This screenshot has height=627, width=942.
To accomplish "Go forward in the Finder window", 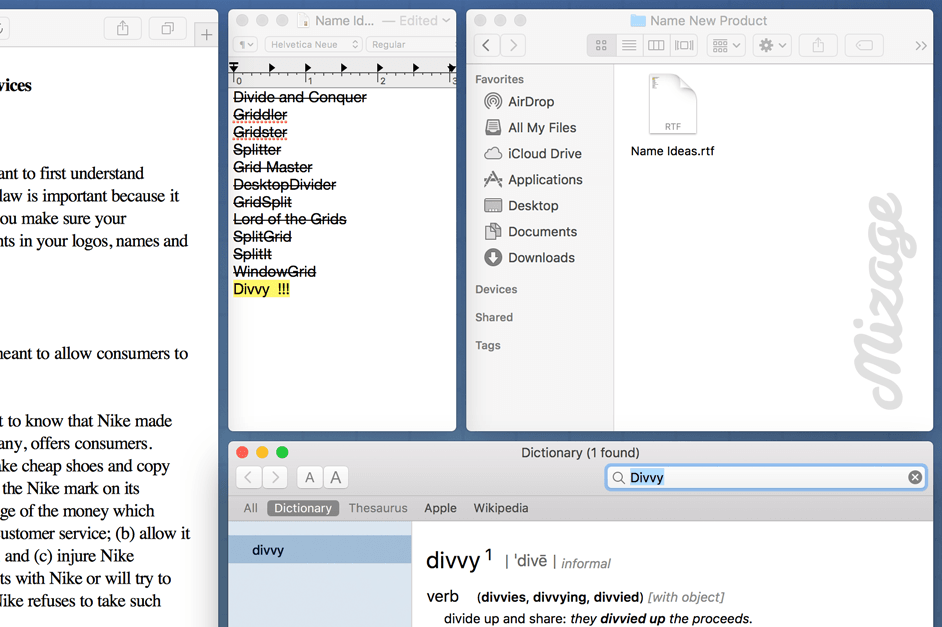I will click(513, 45).
